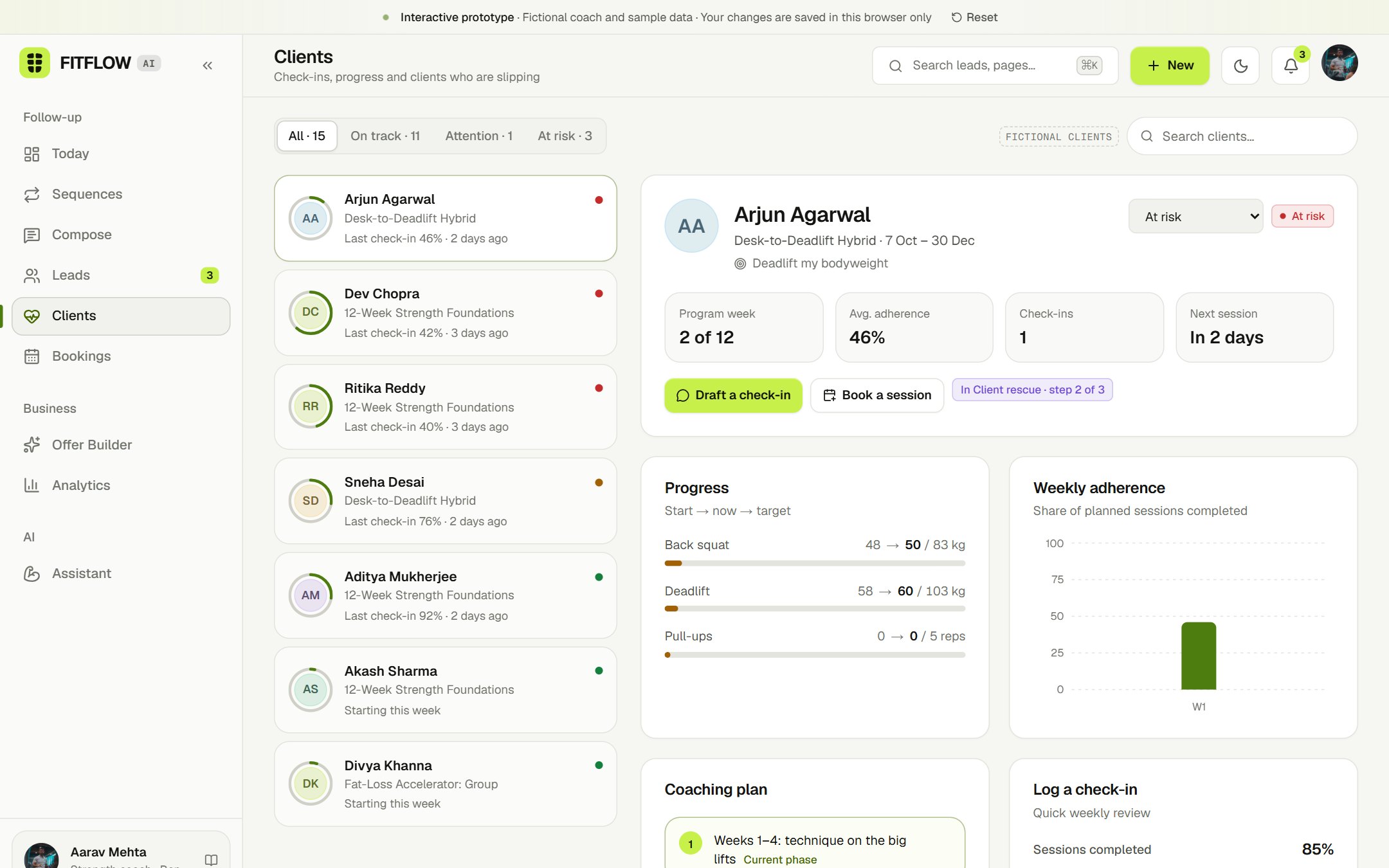
Task: Open Client rescue step 2 of 3 tag
Action: 1032,390
